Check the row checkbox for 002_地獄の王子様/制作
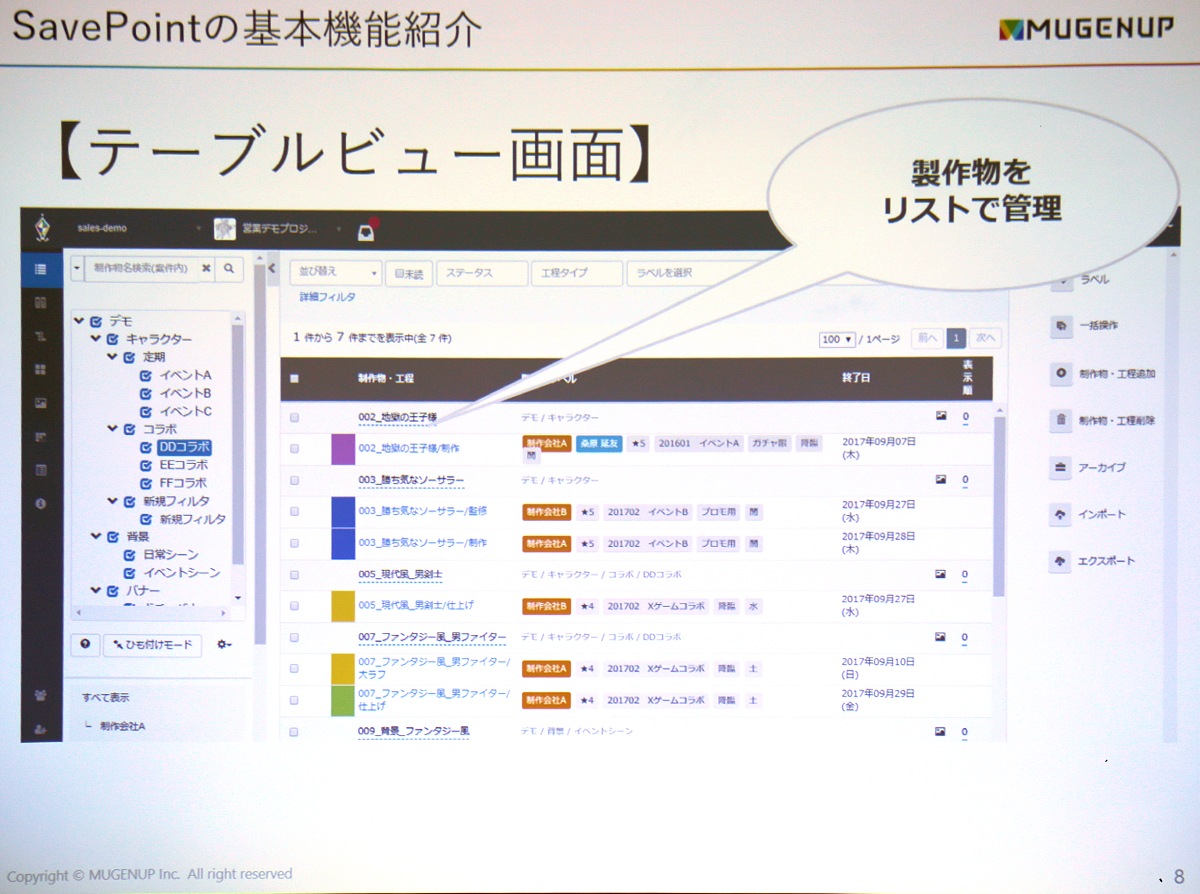The width and height of the screenshot is (1200, 894). pos(294,449)
